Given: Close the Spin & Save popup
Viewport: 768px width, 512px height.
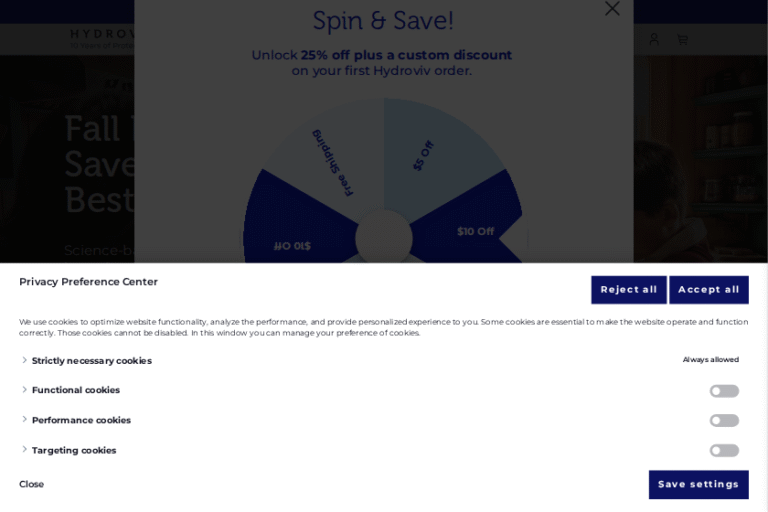Looking at the screenshot, I should (612, 9).
